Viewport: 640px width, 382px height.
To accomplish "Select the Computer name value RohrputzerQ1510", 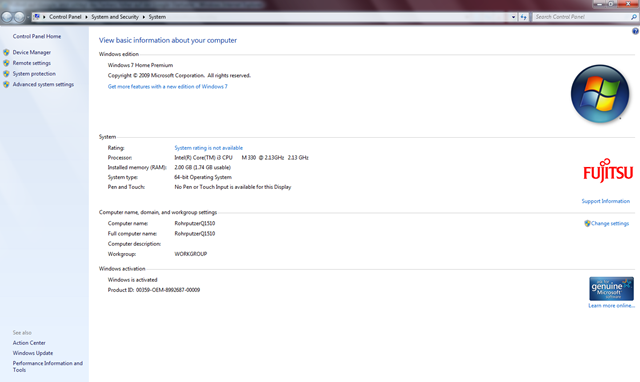I will click(195, 223).
